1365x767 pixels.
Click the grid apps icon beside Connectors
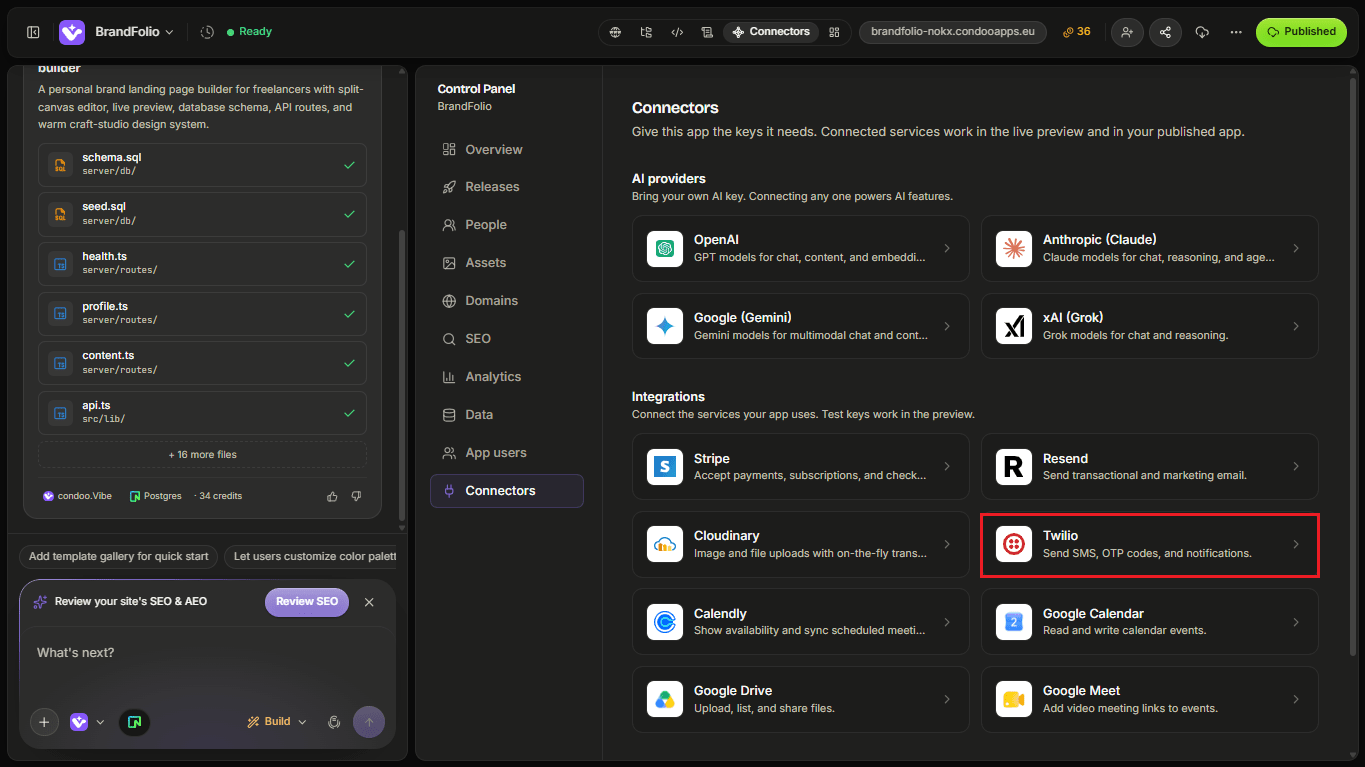[x=834, y=32]
